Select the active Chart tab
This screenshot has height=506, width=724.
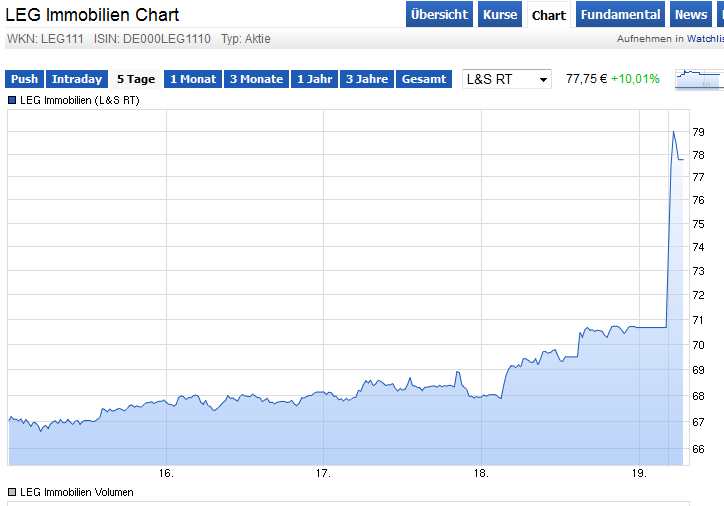tap(549, 15)
